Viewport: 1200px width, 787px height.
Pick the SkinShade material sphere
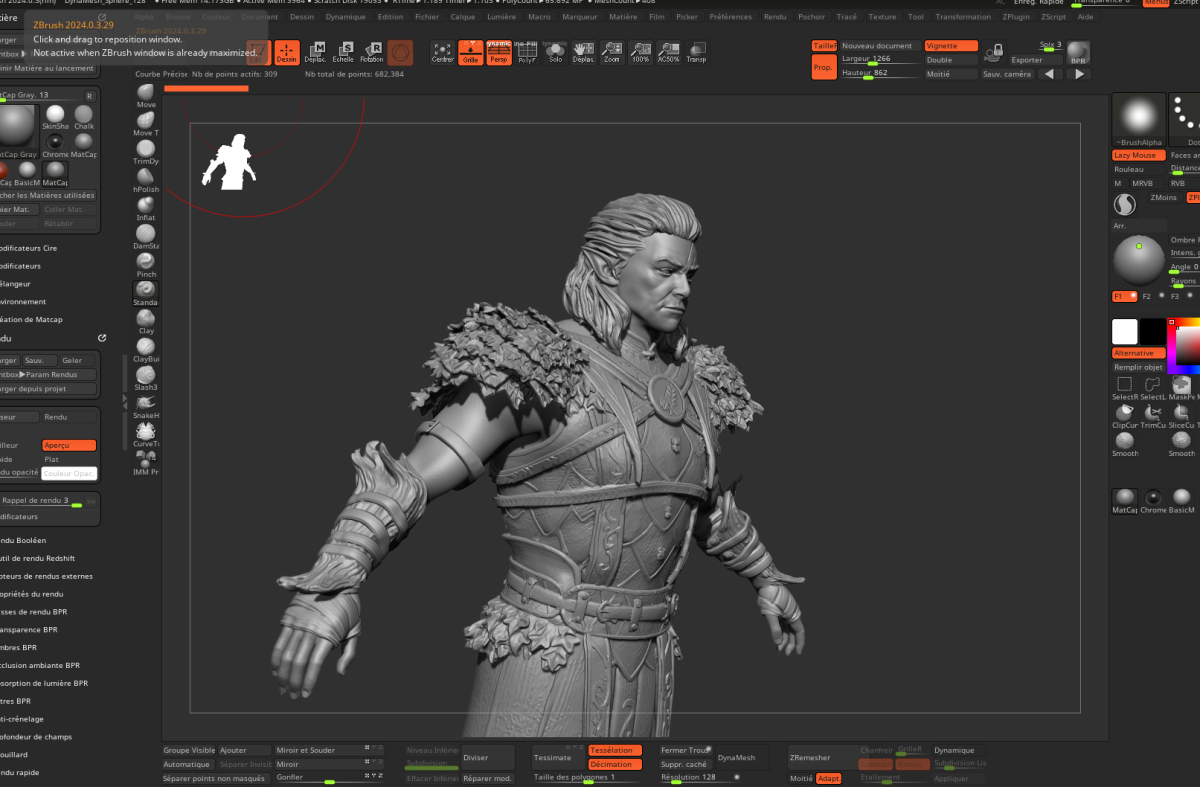pyautogui.click(x=55, y=118)
